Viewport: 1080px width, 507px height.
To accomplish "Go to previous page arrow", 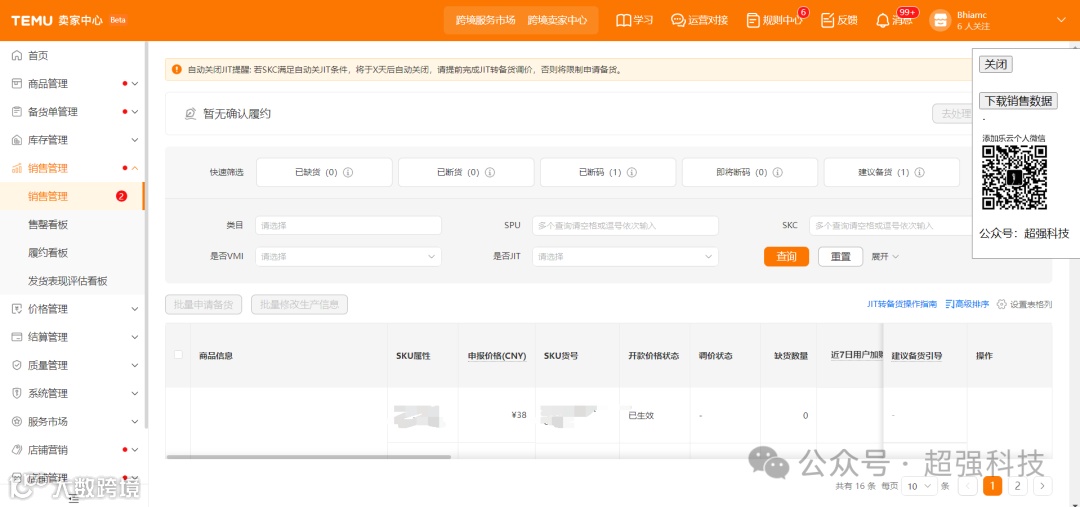I will [x=968, y=486].
